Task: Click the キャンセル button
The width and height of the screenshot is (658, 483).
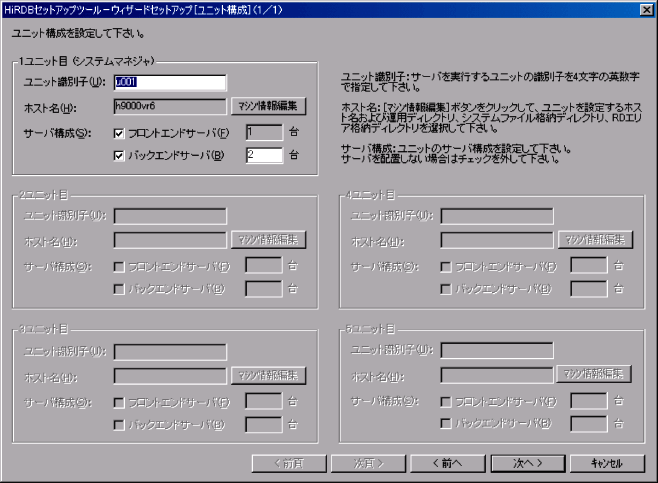Action: 607,463
